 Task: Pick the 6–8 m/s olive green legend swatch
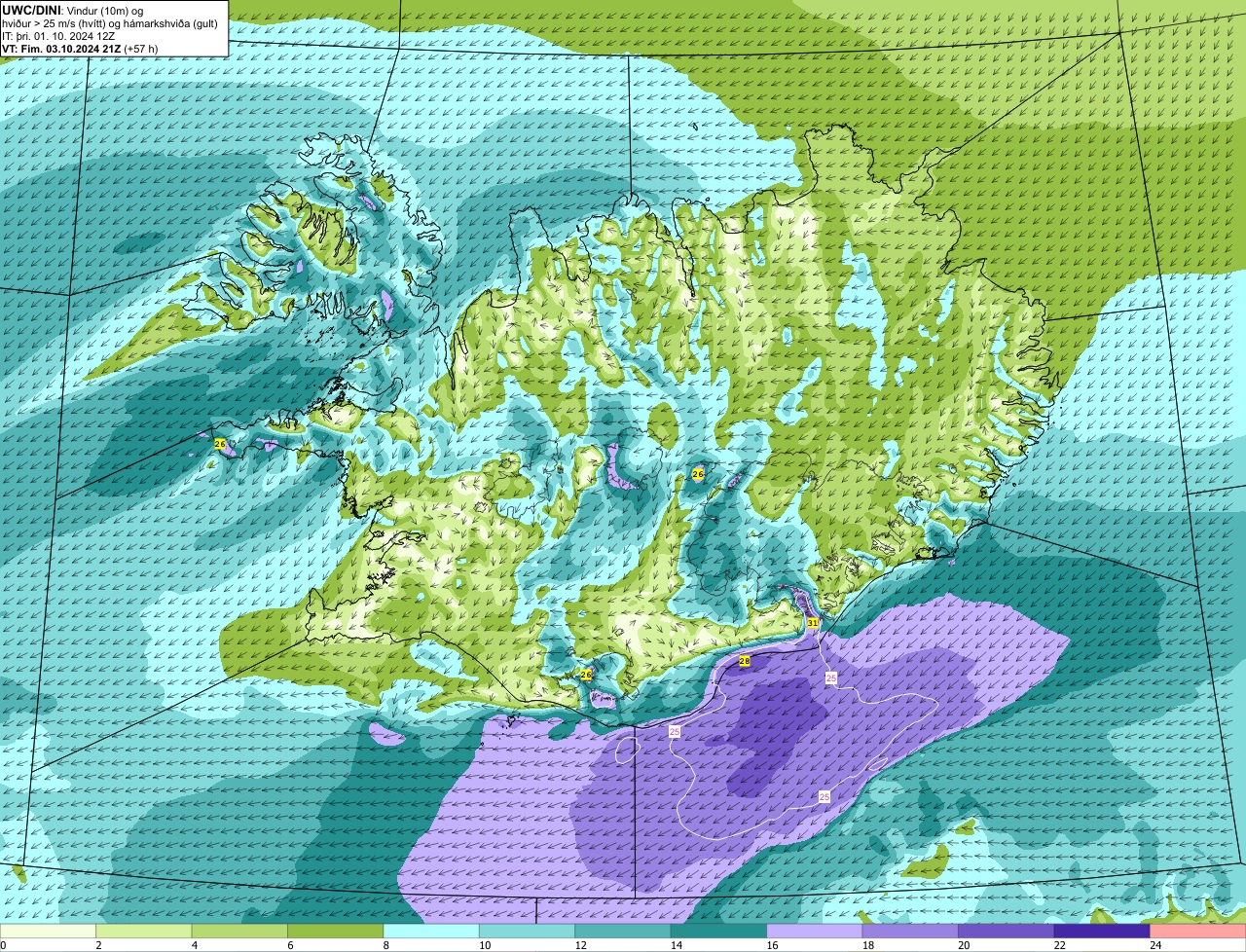click(336, 932)
